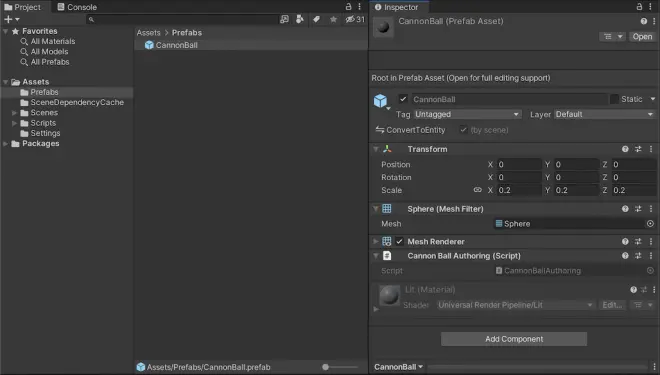Select the Project tab
The image size is (660, 375).
click(x=23, y=7)
